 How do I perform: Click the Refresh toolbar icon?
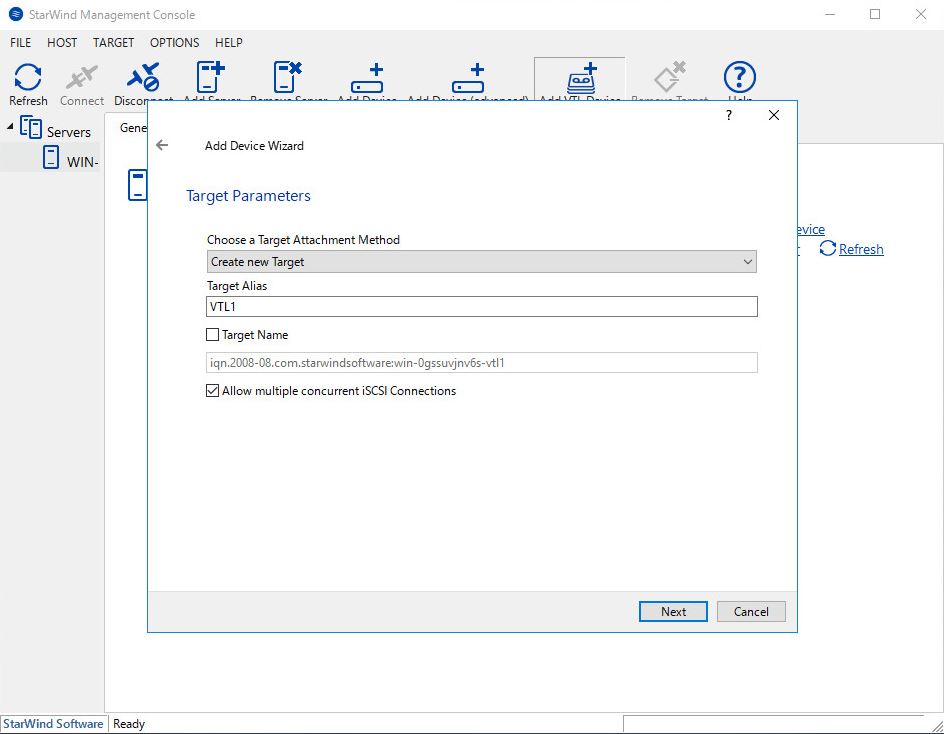pyautogui.click(x=28, y=77)
